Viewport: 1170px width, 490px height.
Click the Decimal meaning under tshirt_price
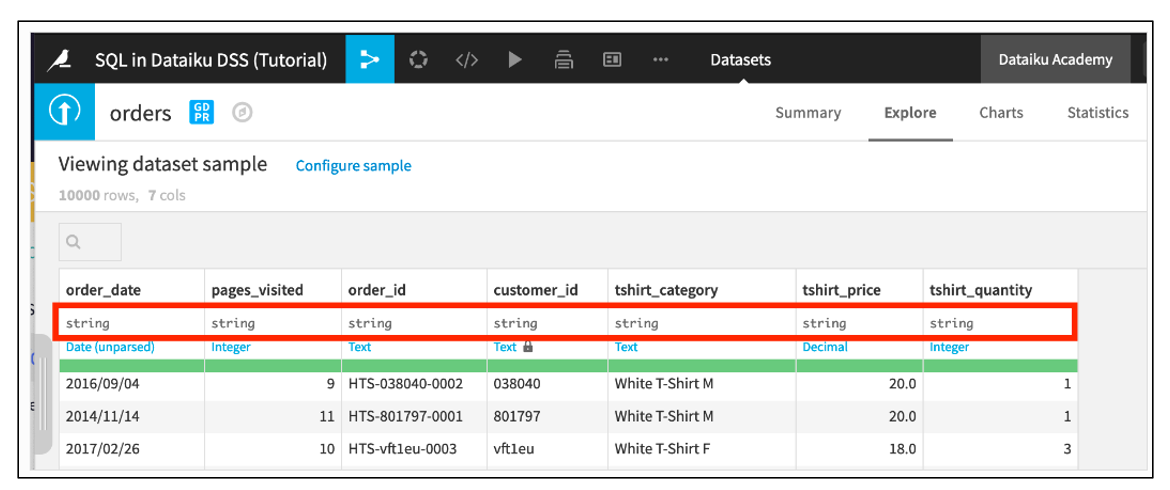pos(825,347)
